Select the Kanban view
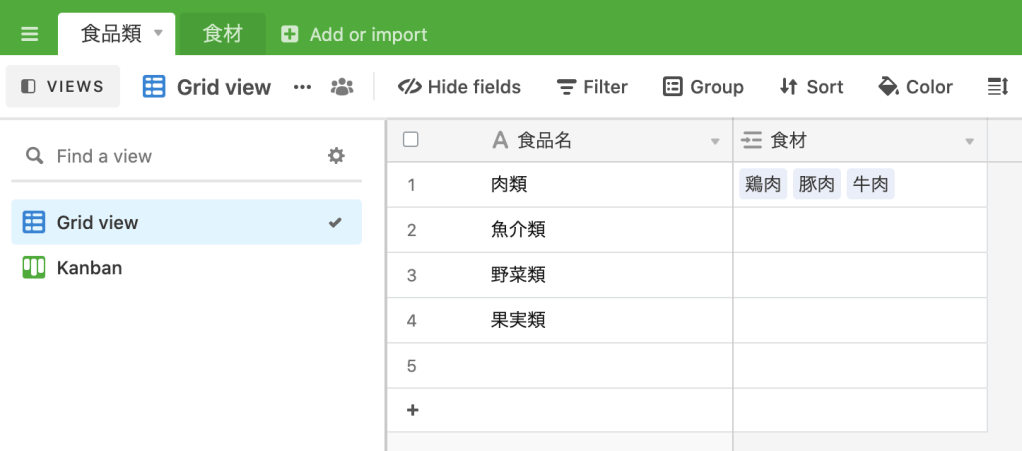This screenshot has width=1022, height=451. pos(89,268)
